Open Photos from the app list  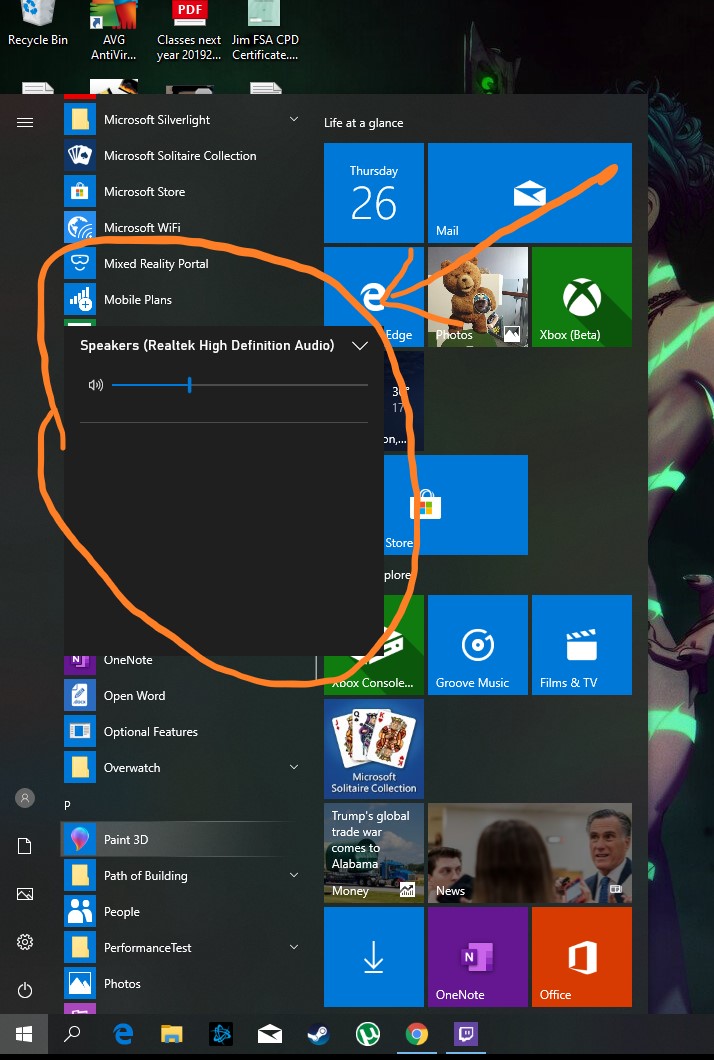(x=183, y=984)
